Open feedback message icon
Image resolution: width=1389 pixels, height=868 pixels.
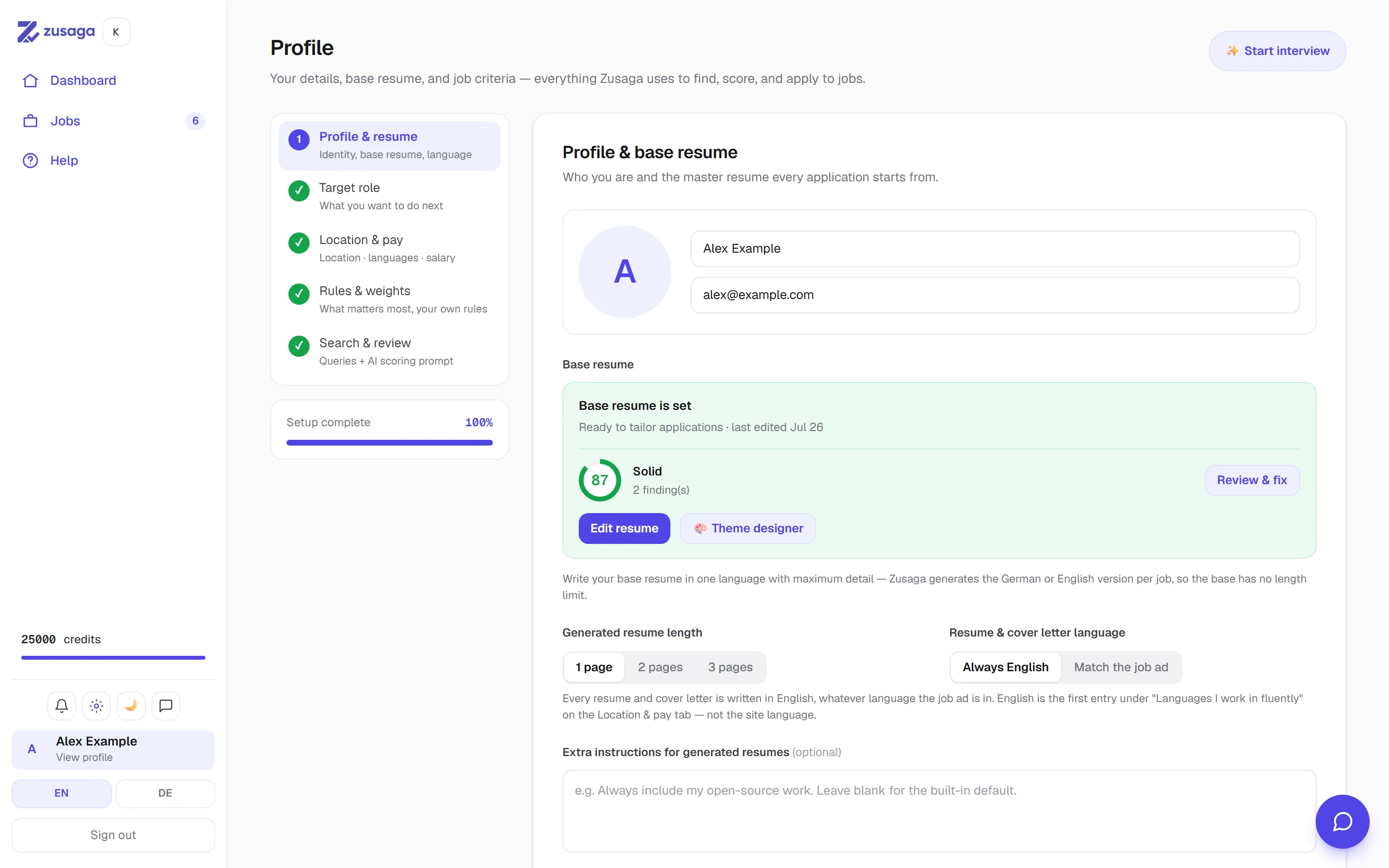pos(166,705)
